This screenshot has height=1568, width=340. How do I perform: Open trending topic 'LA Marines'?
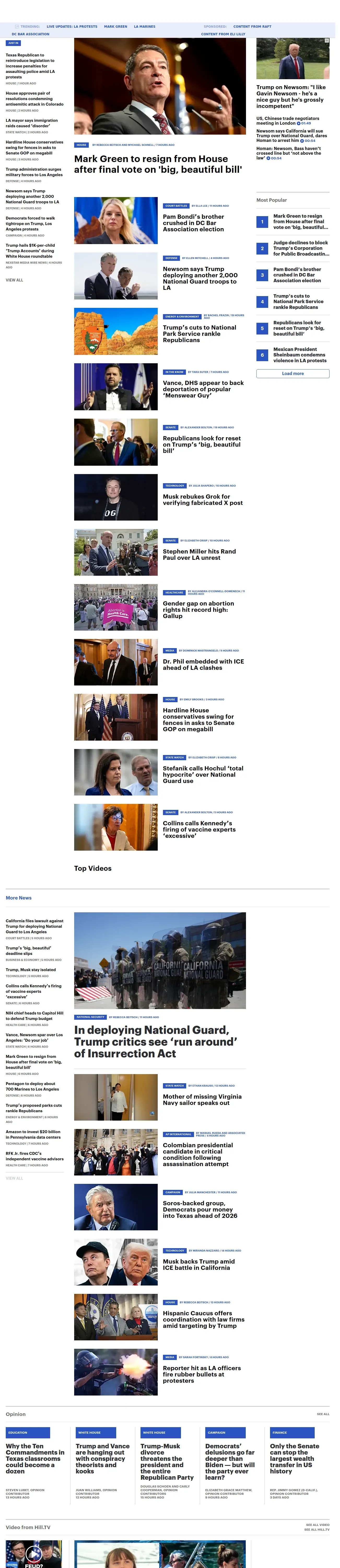pyautogui.click(x=145, y=27)
